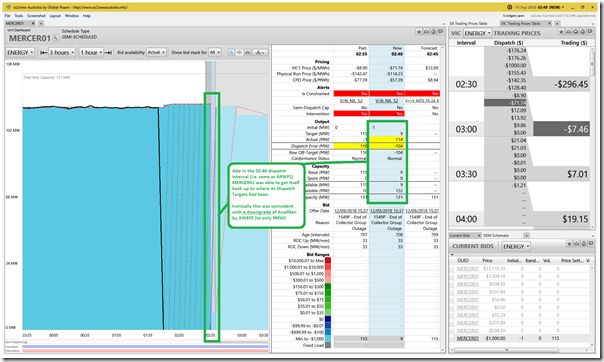
Task: Click the clock icon in title bar
Action: [x=510, y=7]
